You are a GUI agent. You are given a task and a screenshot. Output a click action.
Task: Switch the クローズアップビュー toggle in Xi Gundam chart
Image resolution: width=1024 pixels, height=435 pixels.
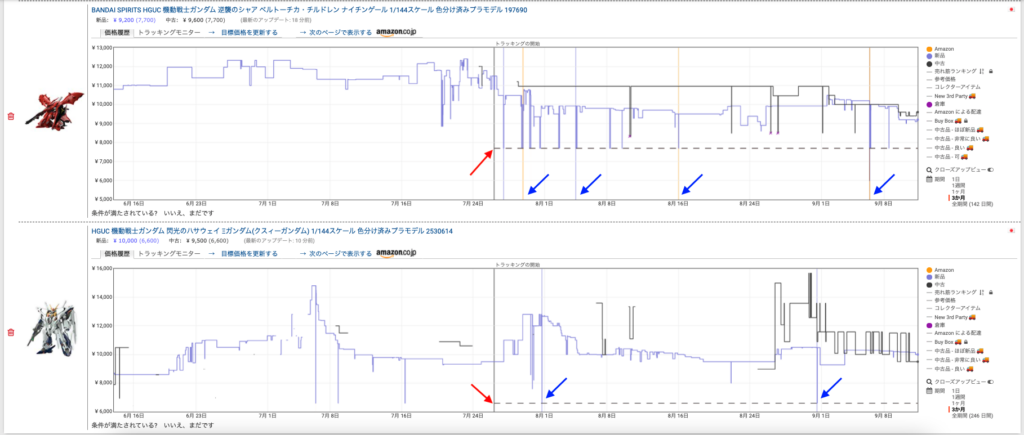tap(990, 382)
